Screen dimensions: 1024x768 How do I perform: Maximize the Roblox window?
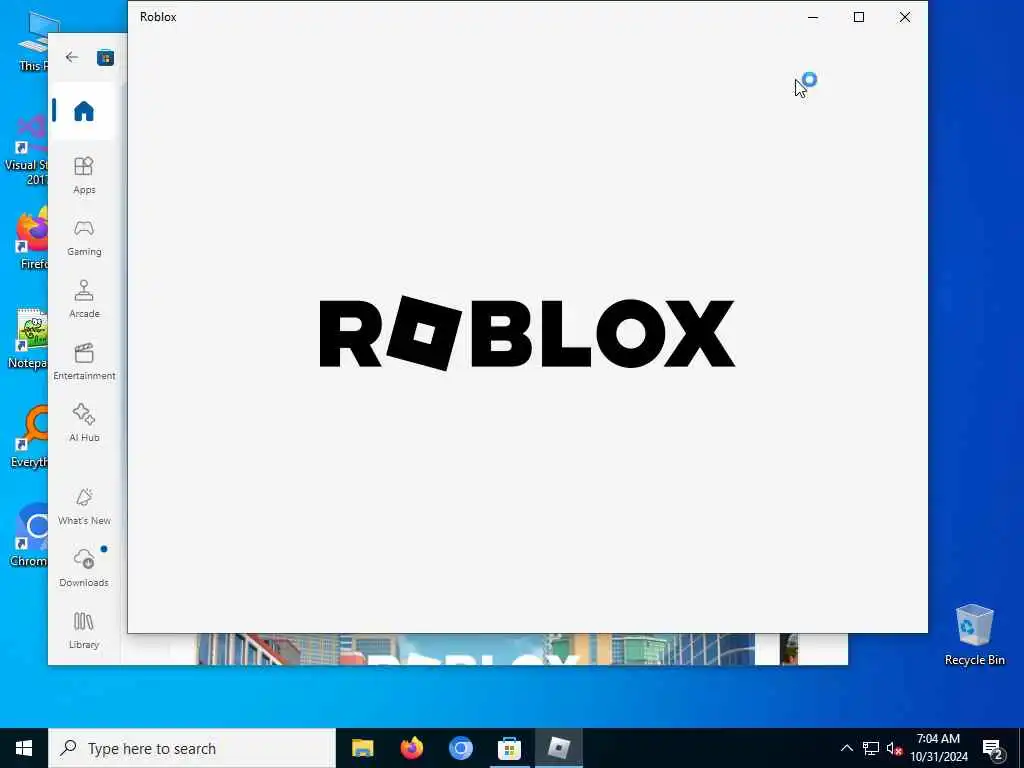click(x=859, y=18)
